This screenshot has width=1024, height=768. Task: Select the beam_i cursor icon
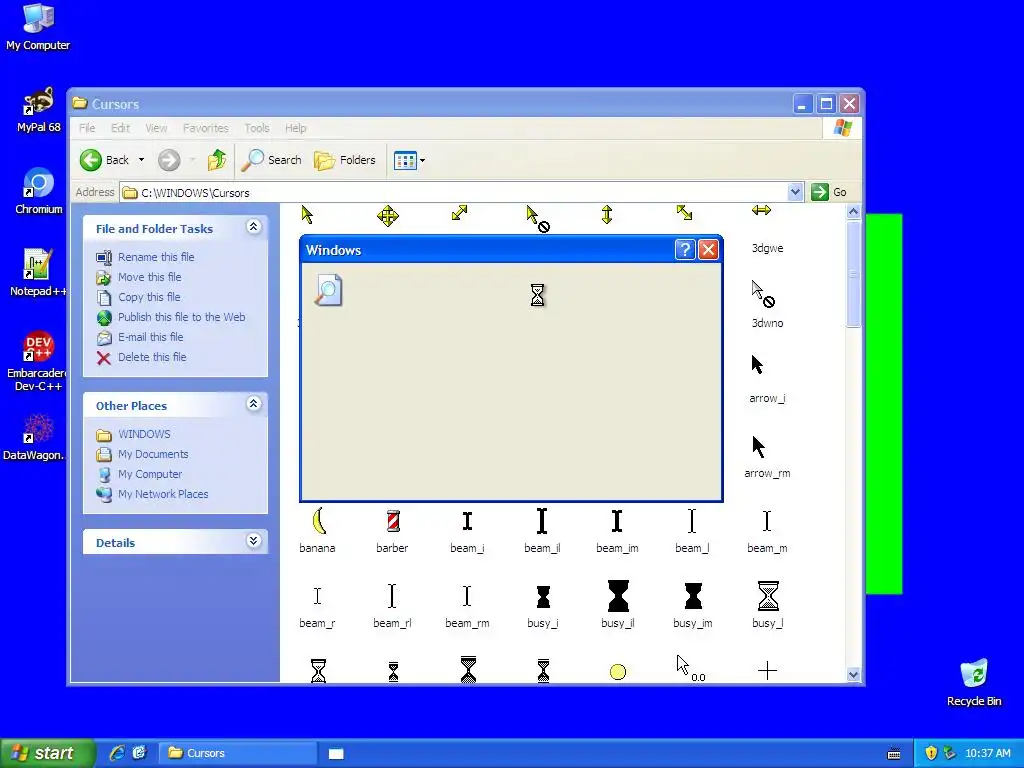click(x=467, y=521)
